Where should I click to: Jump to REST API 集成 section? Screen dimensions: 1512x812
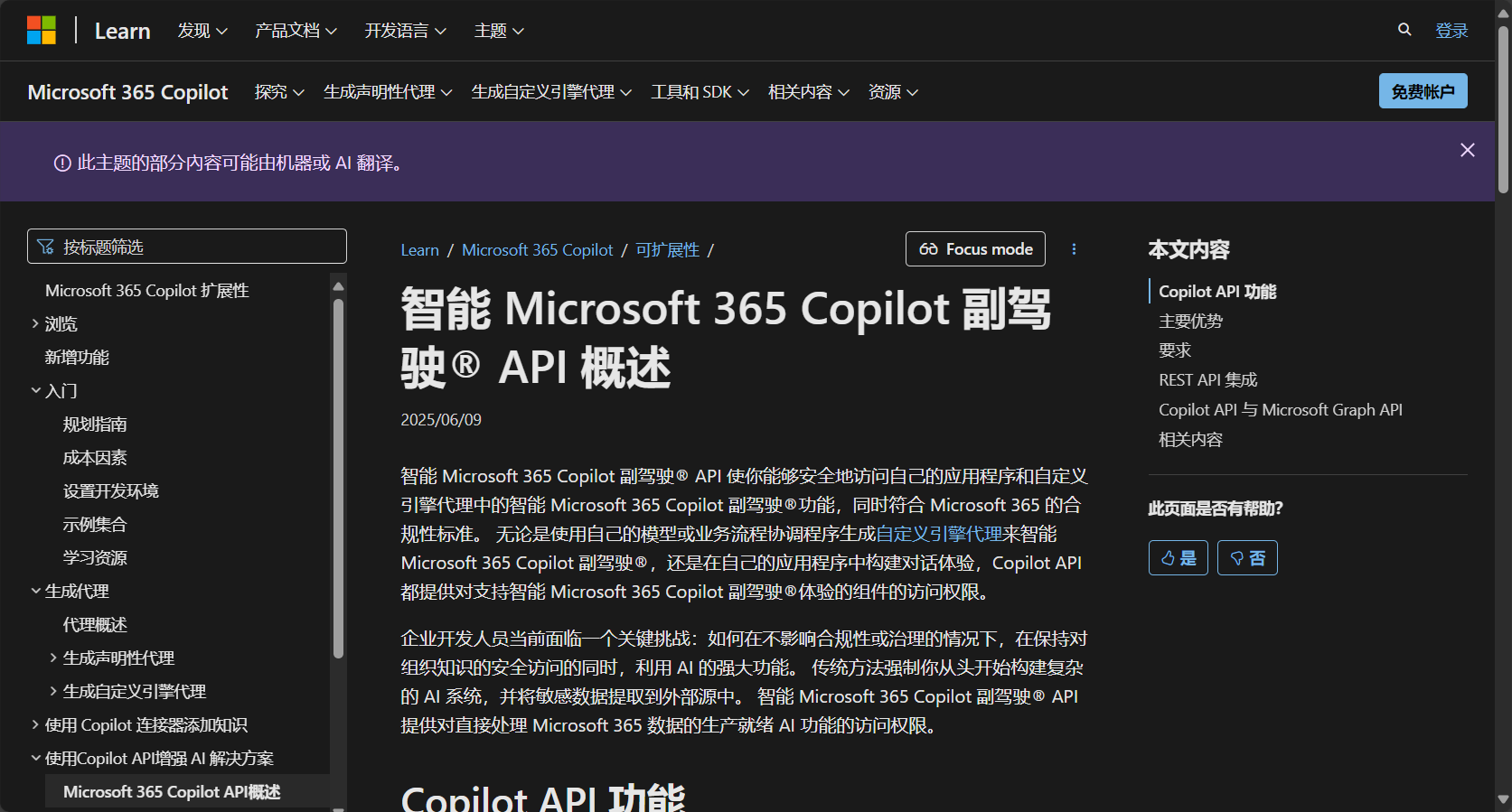click(x=1207, y=380)
